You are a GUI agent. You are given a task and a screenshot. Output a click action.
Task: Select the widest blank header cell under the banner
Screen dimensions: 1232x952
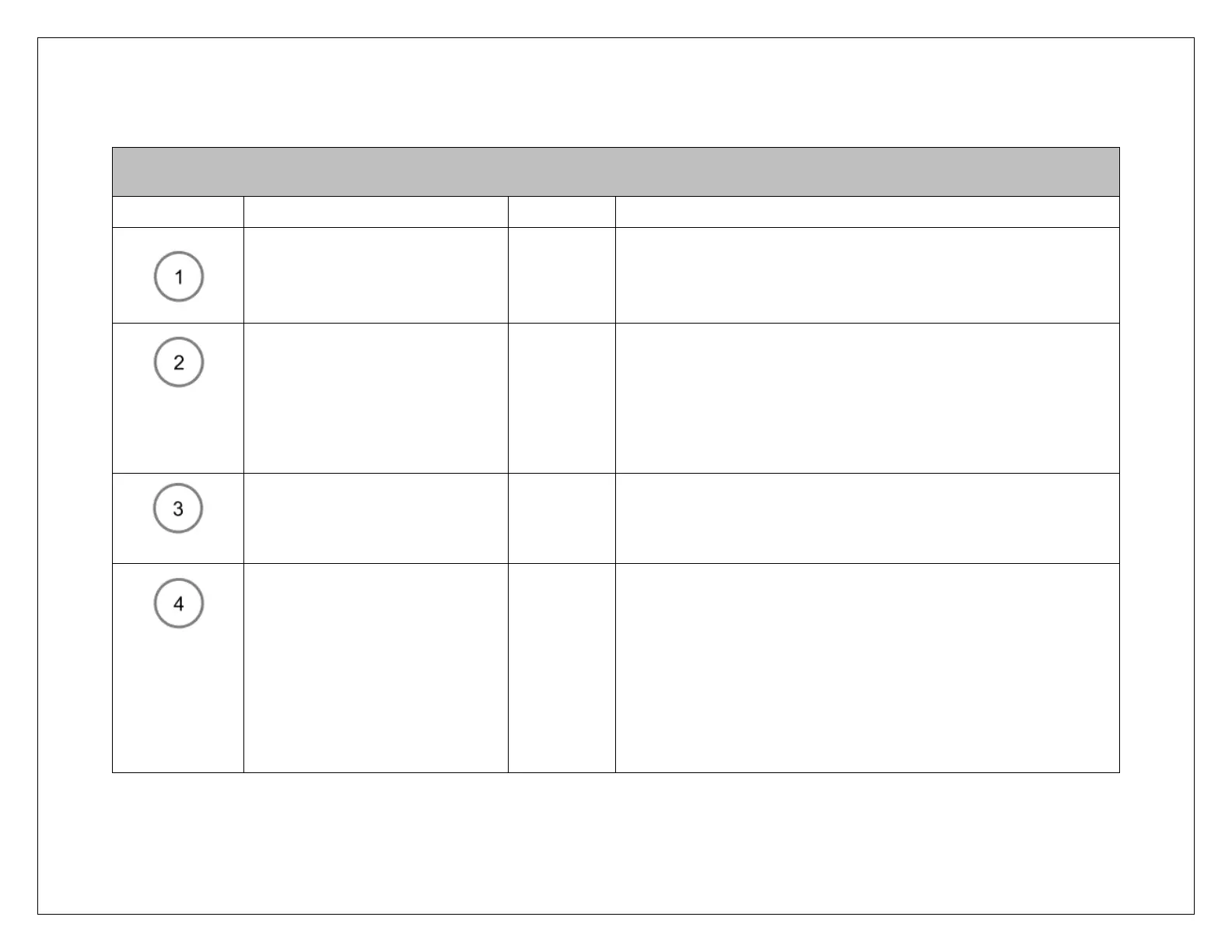867,212
